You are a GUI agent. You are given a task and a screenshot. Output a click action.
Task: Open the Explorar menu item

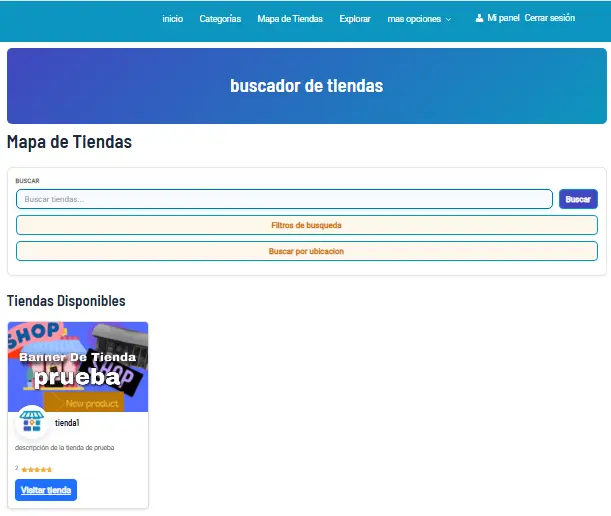(x=355, y=19)
